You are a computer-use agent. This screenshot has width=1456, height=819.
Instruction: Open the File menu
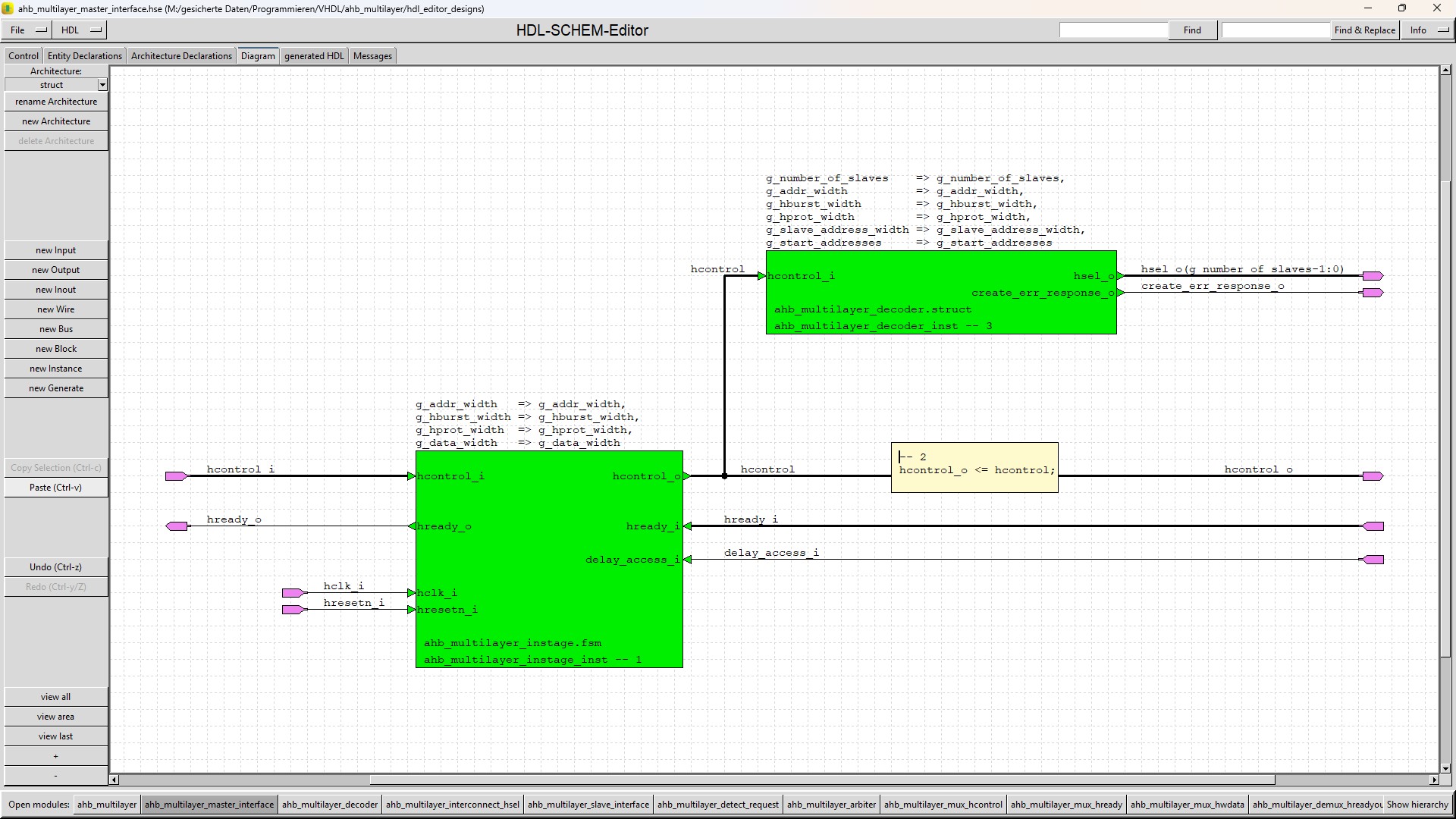29,30
